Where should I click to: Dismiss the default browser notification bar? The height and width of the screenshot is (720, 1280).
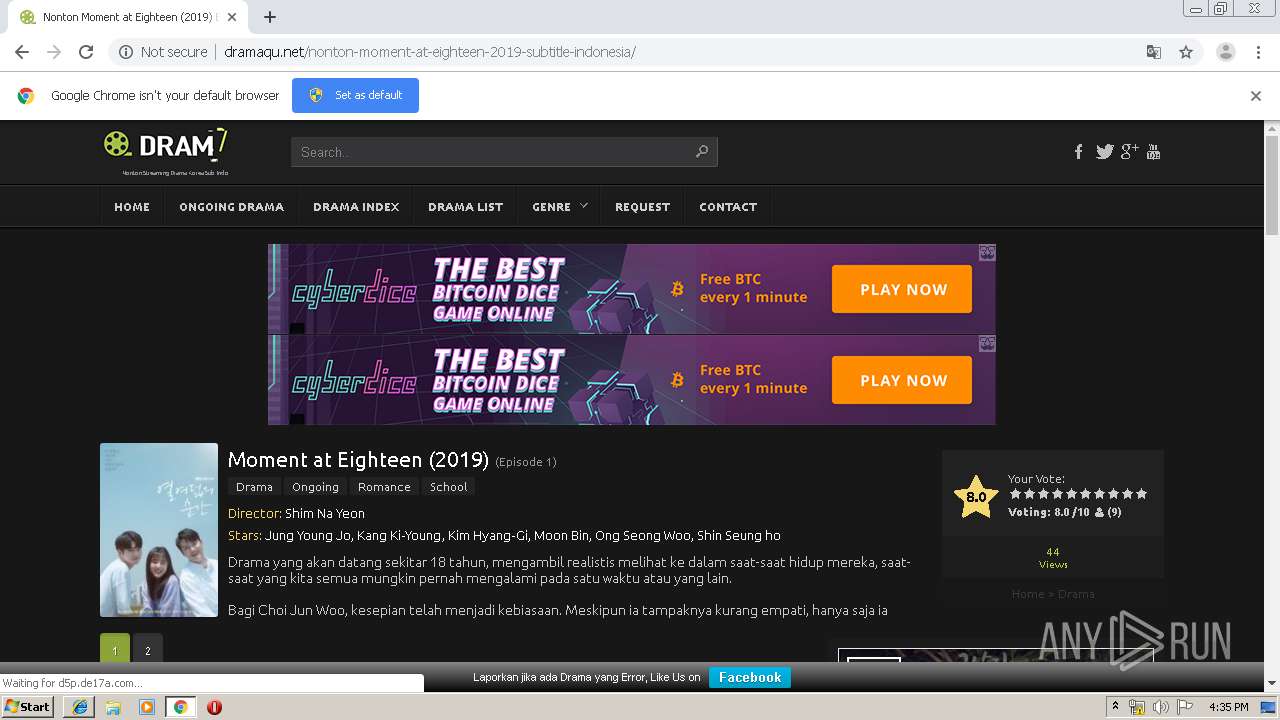point(1255,96)
